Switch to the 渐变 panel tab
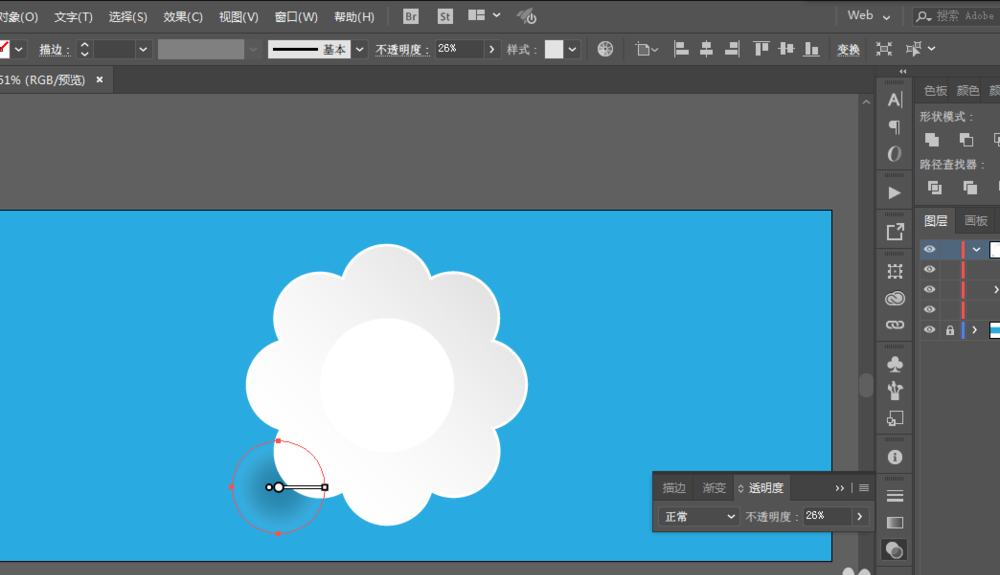The height and width of the screenshot is (575, 1000). coord(714,488)
